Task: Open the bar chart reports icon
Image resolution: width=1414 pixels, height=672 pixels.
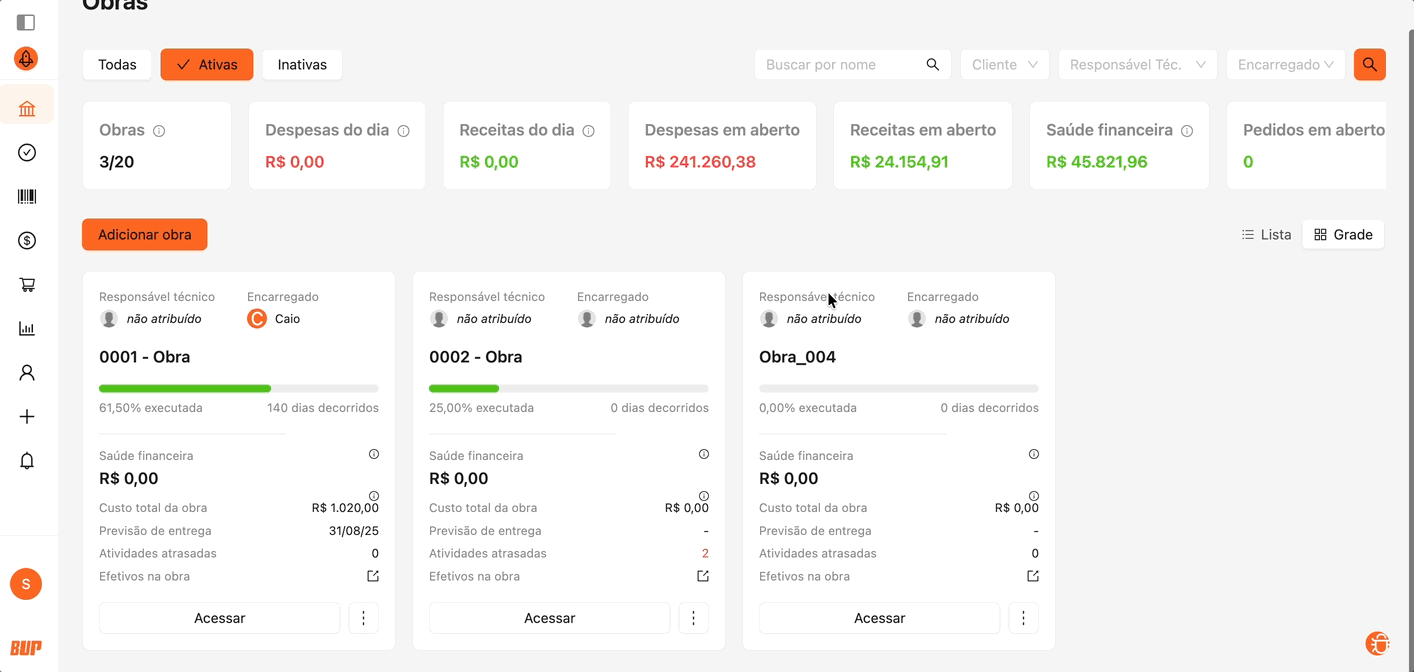Action: tap(27, 329)
